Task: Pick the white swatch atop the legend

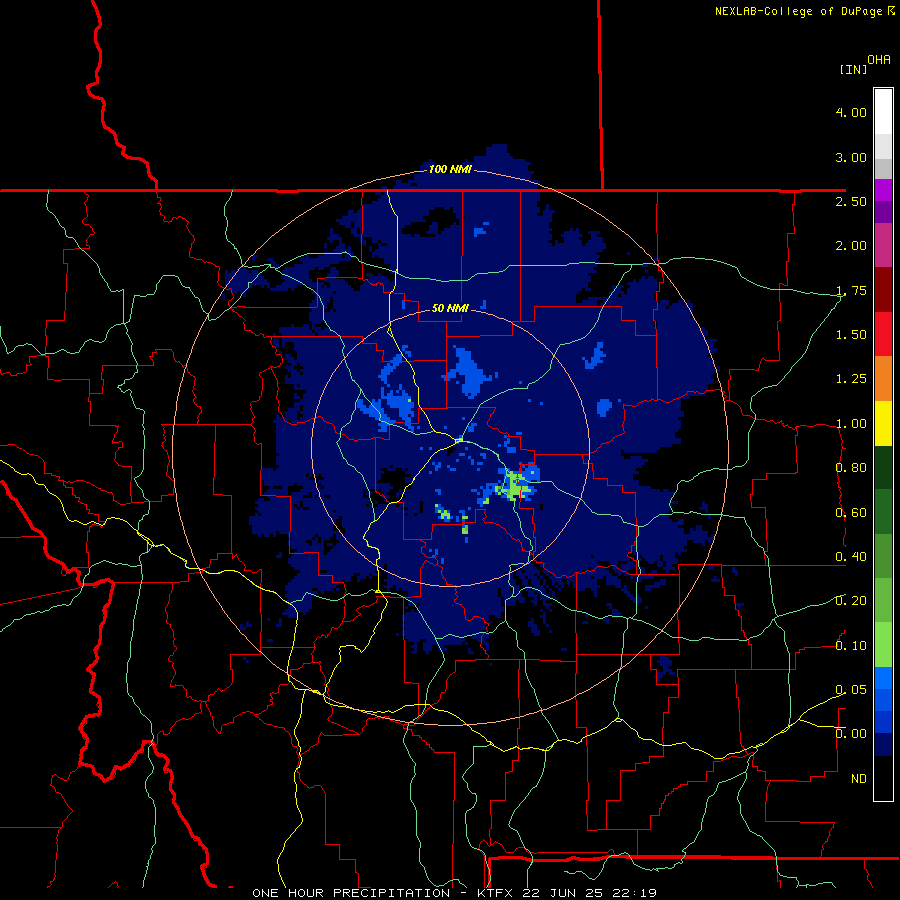Action: pyautogui.click(x=883, y=111)
